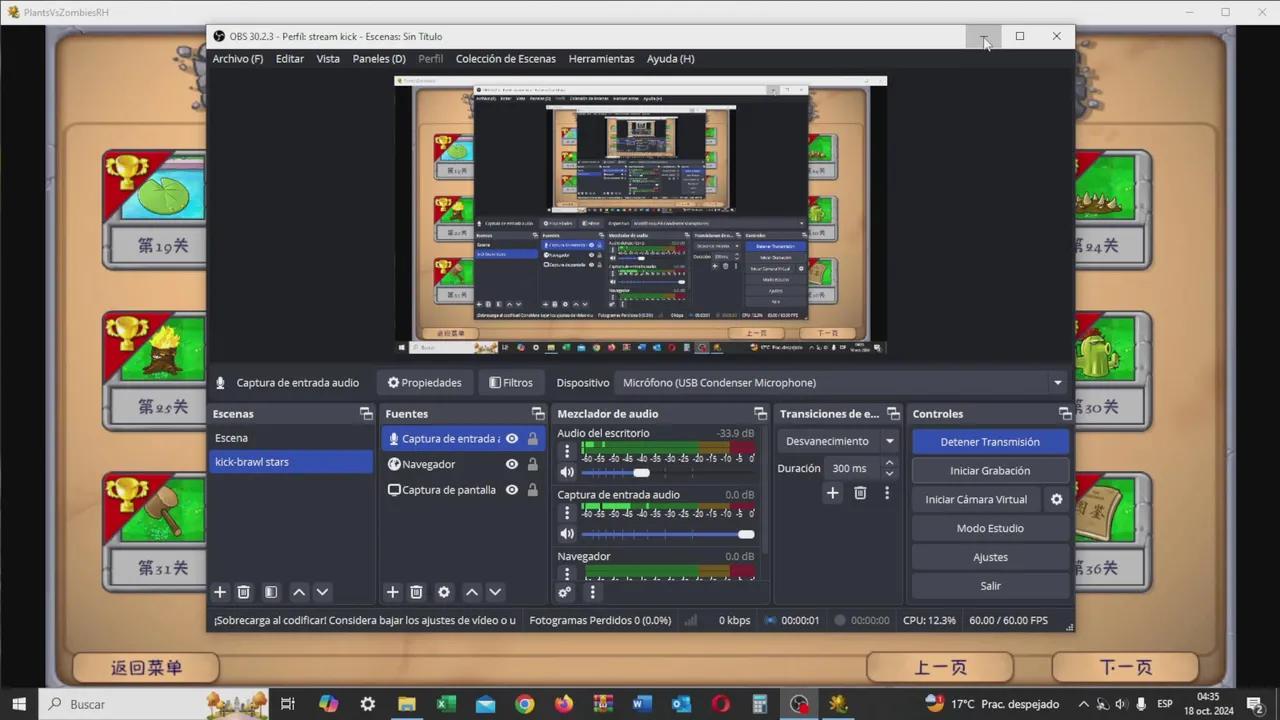1280x720 pixels.
Task: Open scene filters icon in Escenas panel
Action: click(x=271, y=592)
